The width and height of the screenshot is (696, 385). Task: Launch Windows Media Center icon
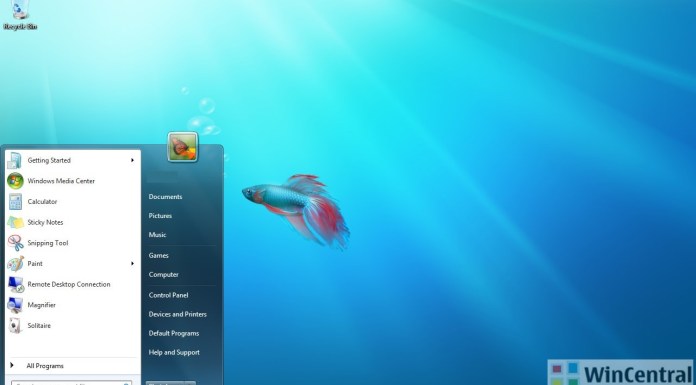(15, 181)
